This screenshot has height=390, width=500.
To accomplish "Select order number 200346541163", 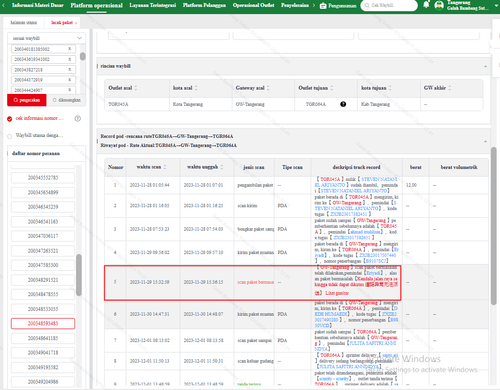I will (x=43, y=221).
